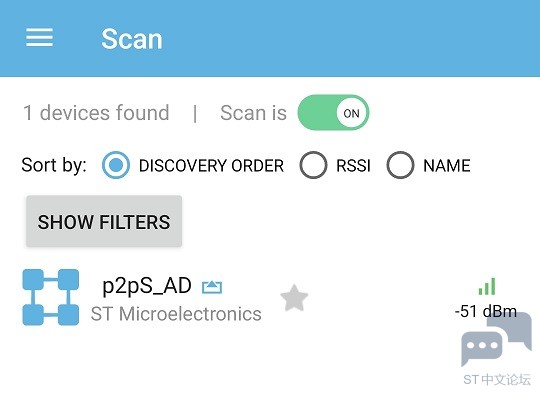540x395 pixels.
Task: Select the RSSI sort radio button
Action: click(313, 165)
